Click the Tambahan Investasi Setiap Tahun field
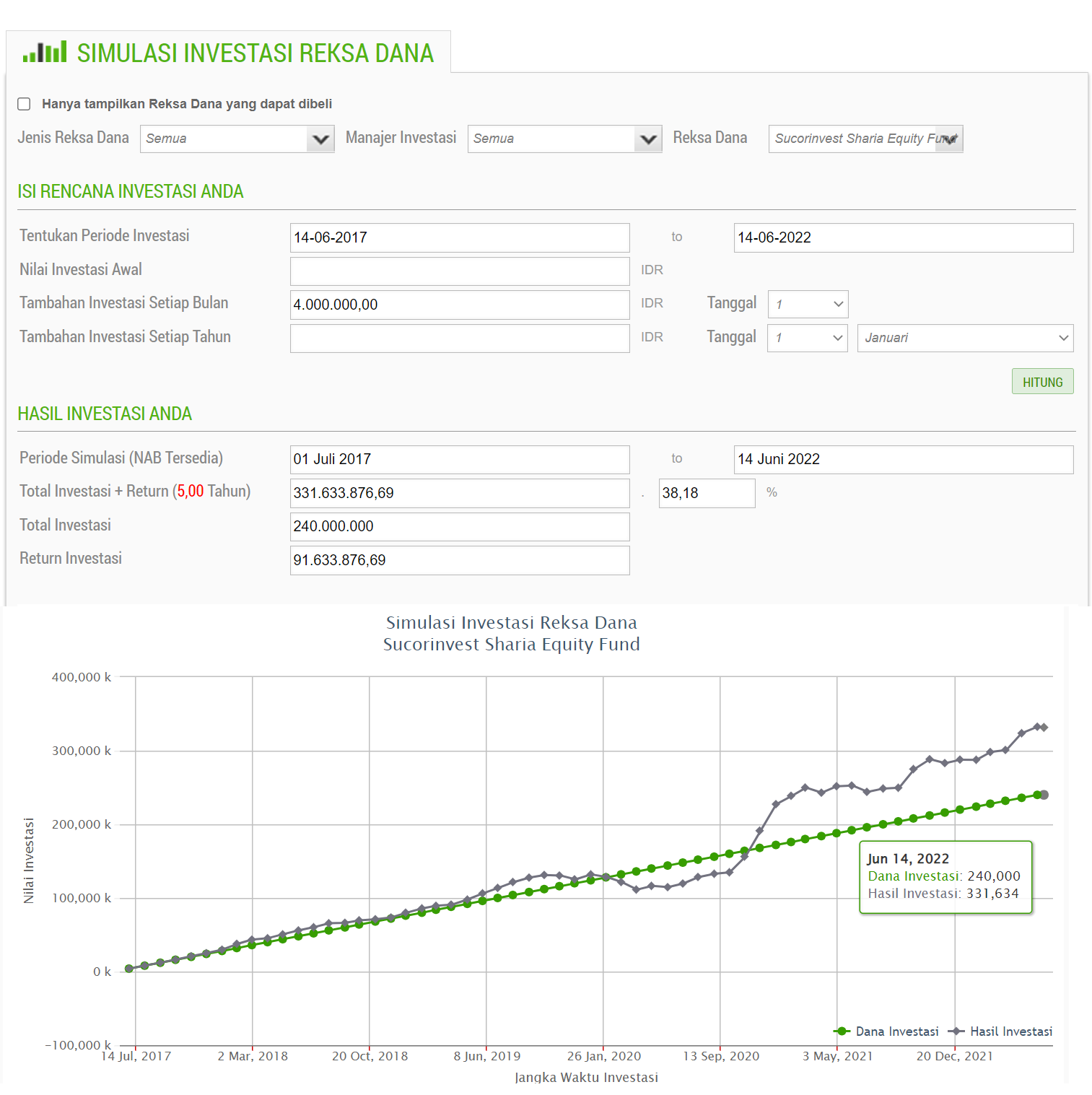1092x1095 pixels. point(460,339)
